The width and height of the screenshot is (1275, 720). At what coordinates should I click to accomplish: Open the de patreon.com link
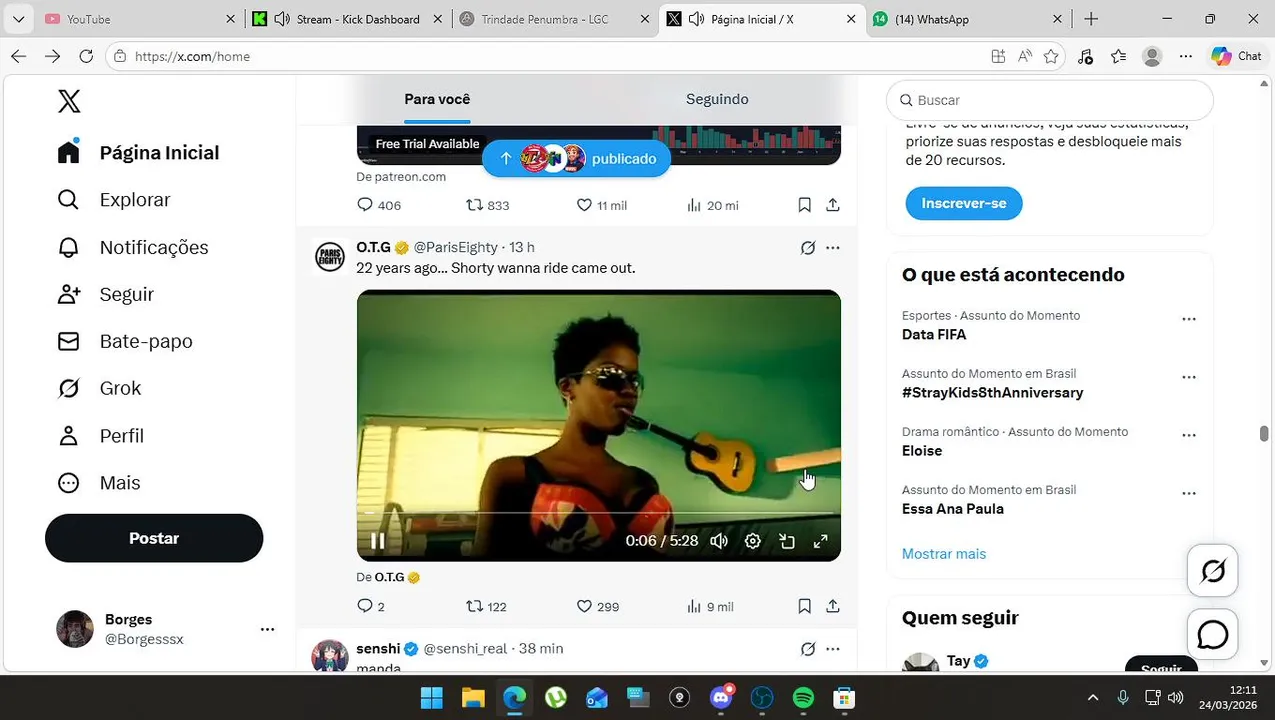pyautogui.click(x=401, y=177)
